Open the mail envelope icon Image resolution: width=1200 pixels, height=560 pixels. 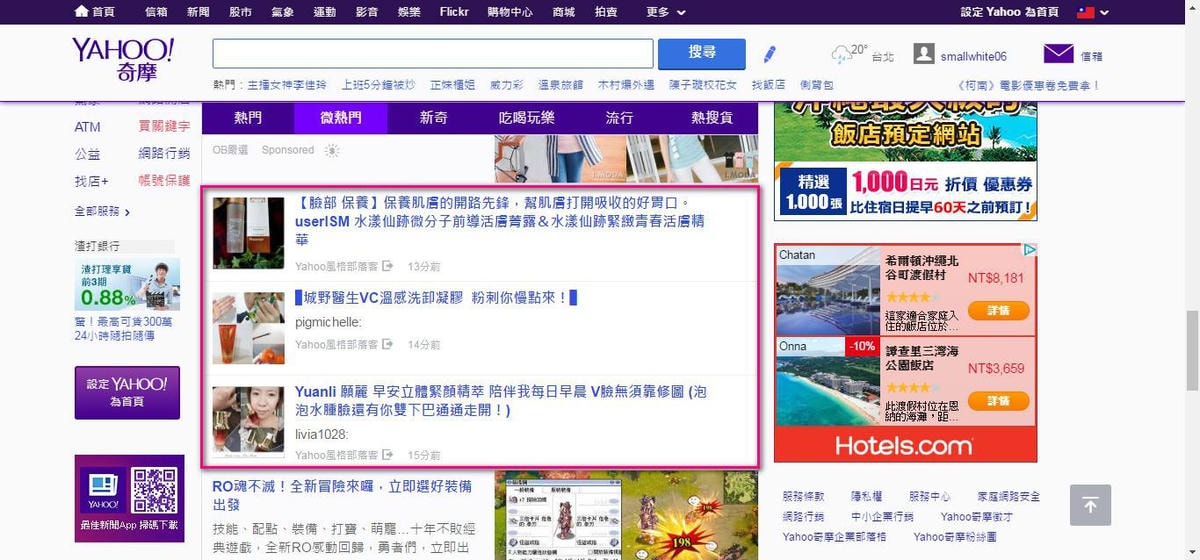(1058, 54)
